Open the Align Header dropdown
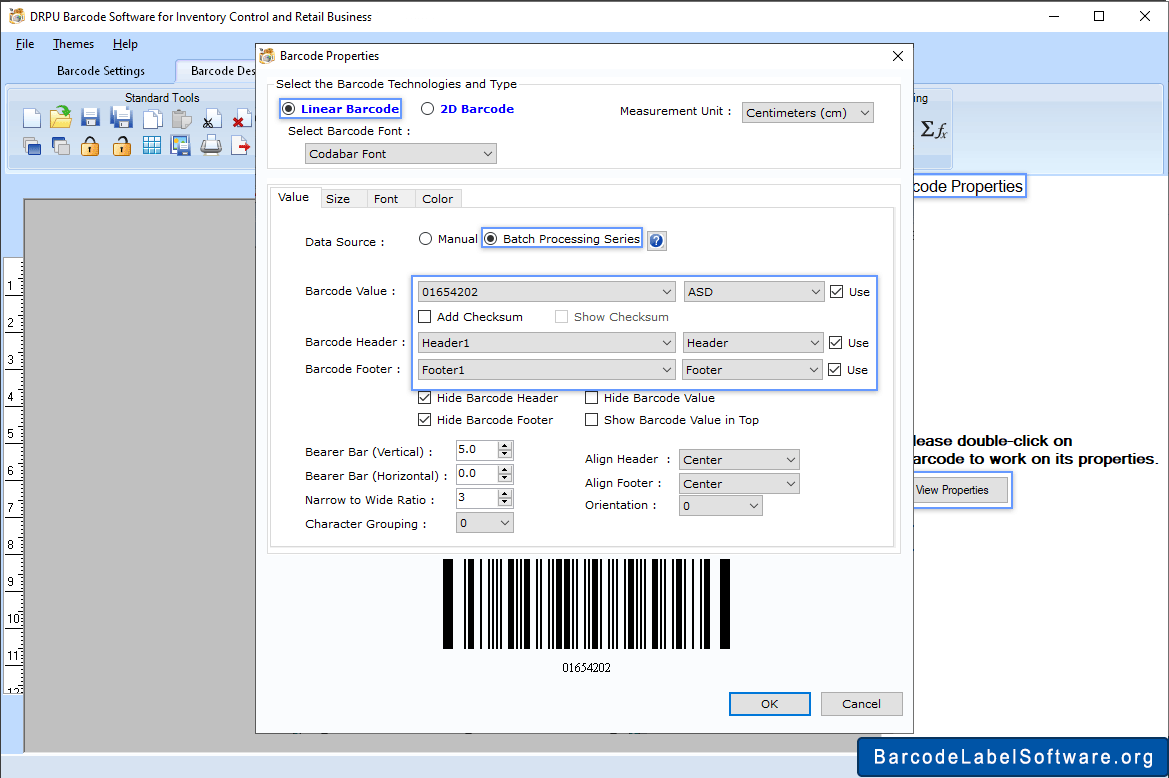Viewport: 1169px width, 778px height. pos(739,460)
